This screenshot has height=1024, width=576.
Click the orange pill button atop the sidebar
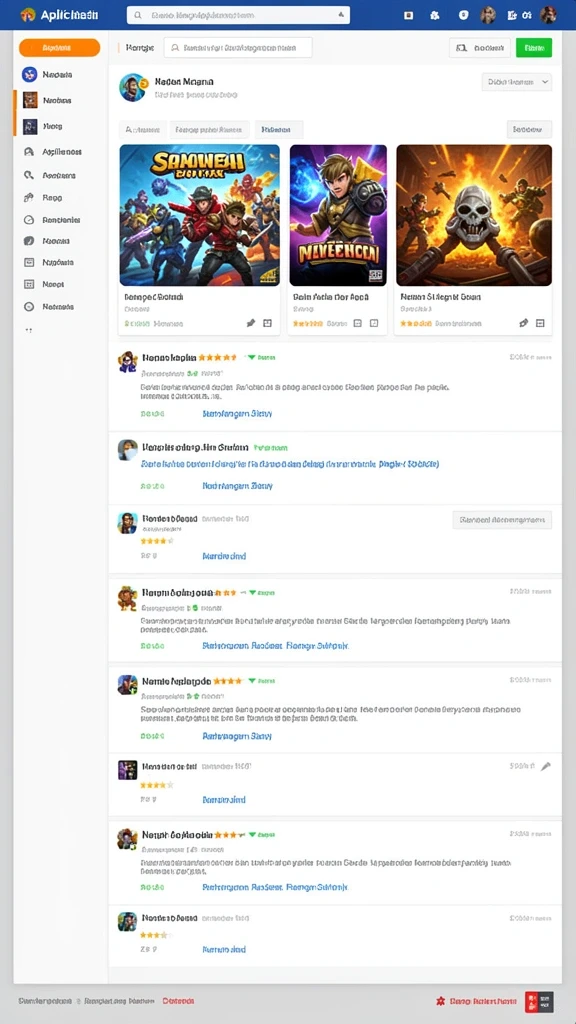59,48
